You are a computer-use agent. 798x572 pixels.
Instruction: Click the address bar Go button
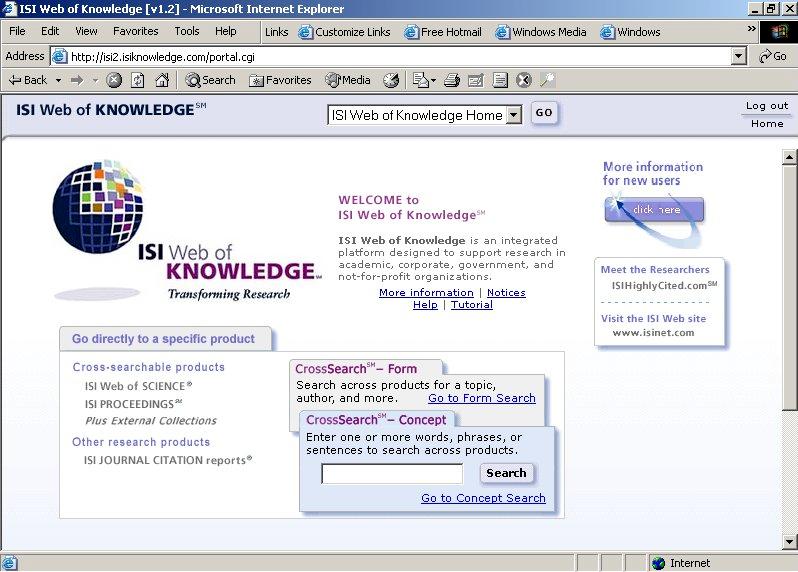[x=773, y=56]
